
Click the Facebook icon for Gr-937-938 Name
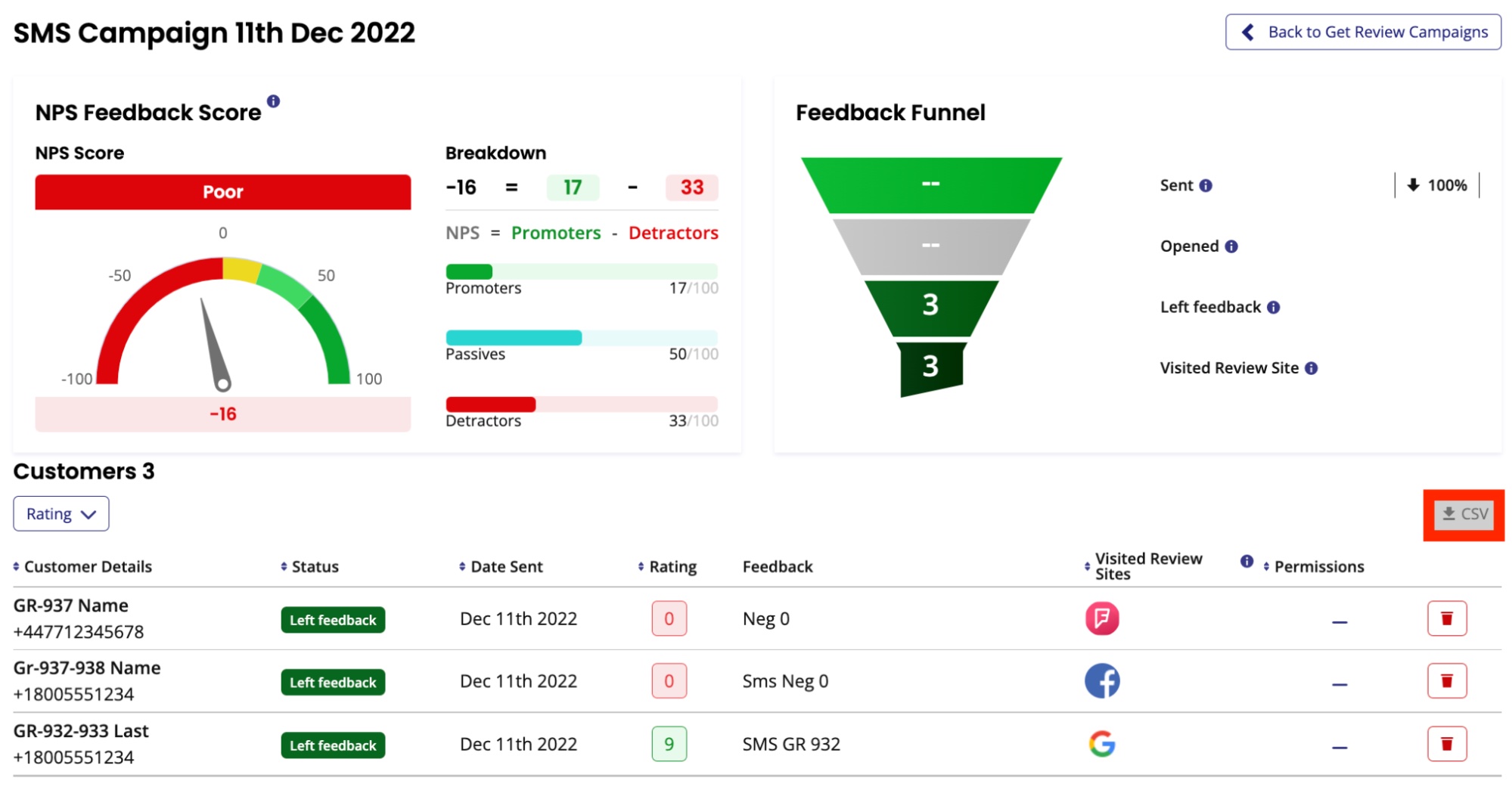pyautogui.click(x=1102, y=681)
